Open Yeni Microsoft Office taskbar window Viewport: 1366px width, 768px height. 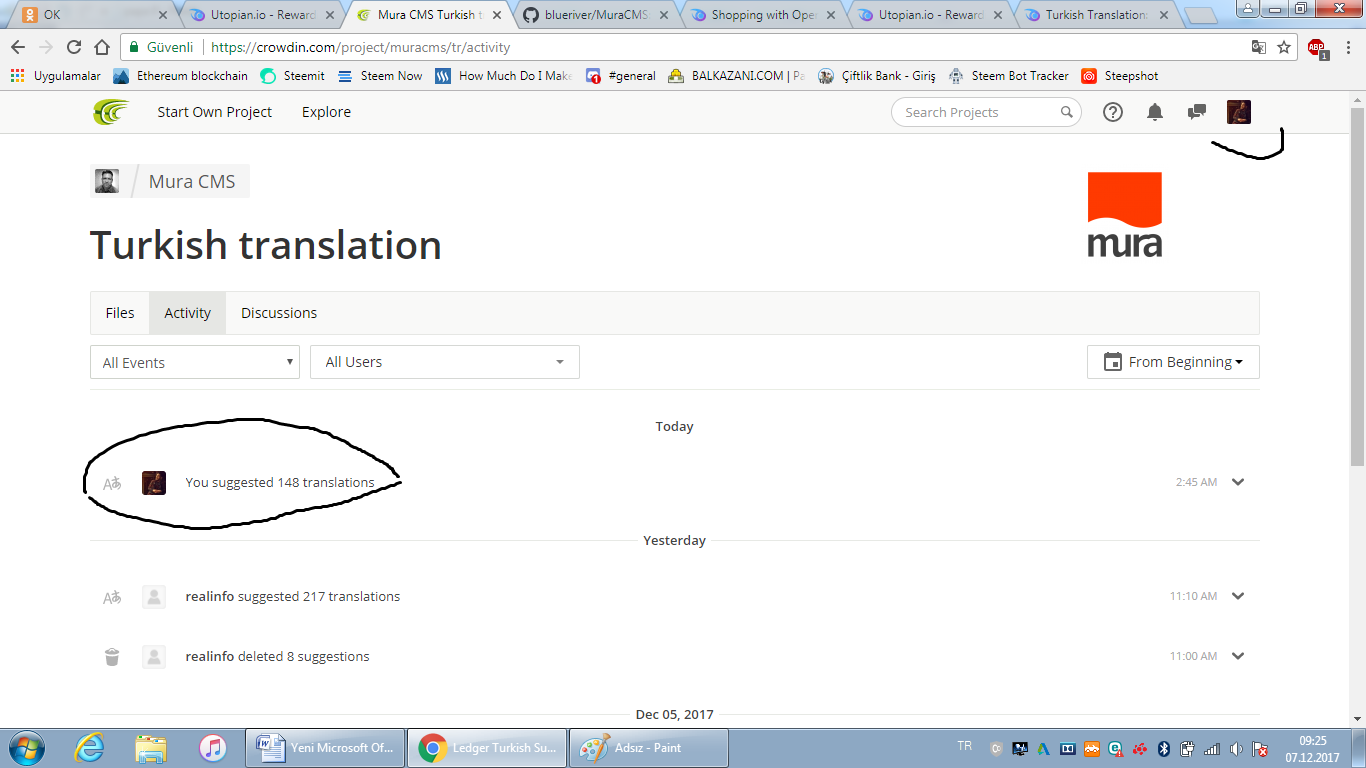click(325, 747)
